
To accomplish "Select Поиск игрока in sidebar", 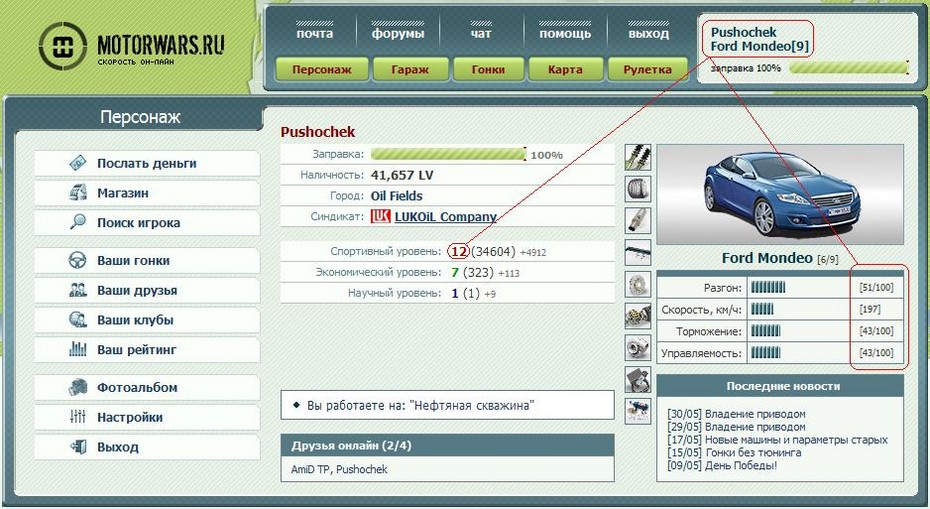I will click(147, 222).
